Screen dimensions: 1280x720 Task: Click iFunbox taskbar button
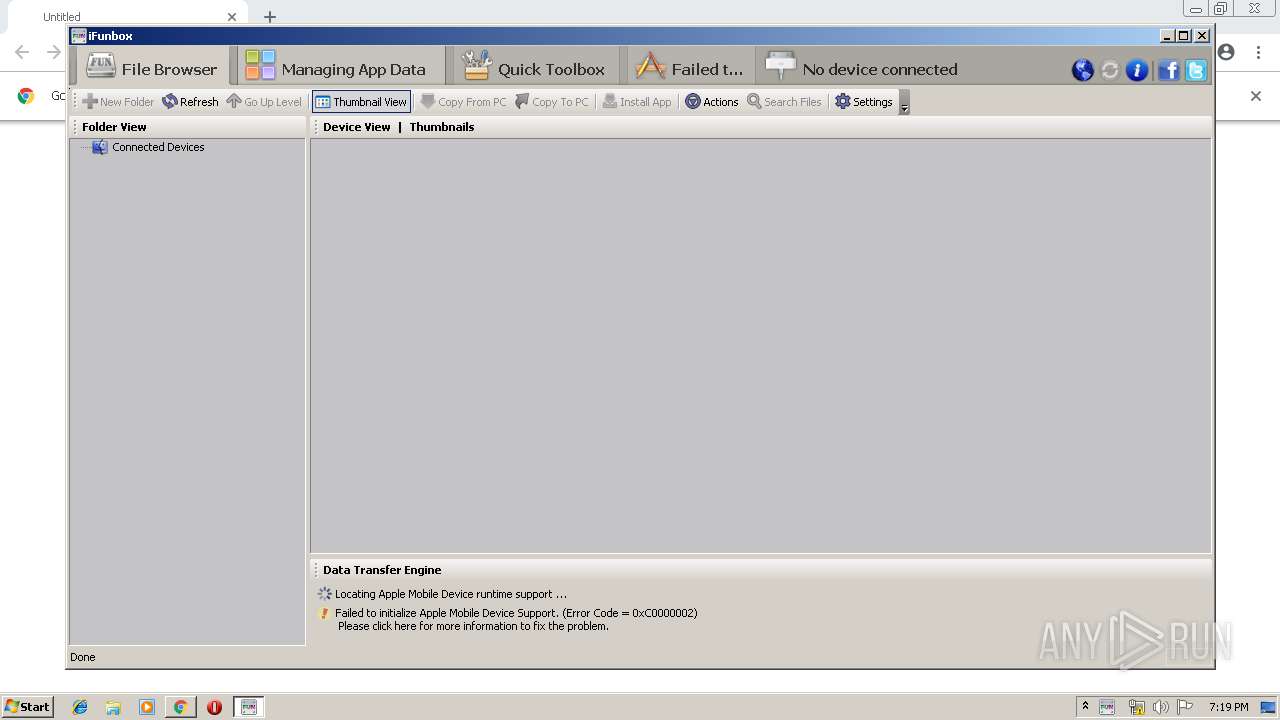click(249, 707)
